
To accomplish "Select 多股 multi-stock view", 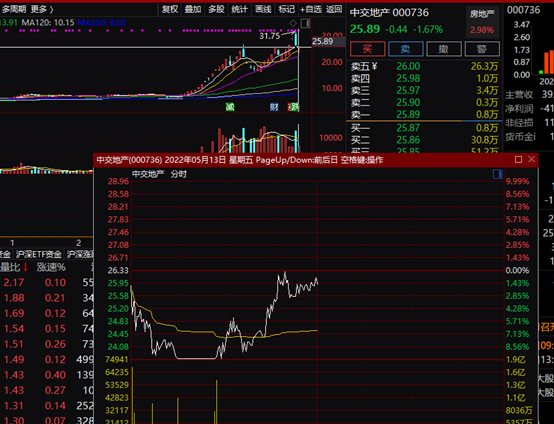I will pyautogui.click(x=216, y=9).
